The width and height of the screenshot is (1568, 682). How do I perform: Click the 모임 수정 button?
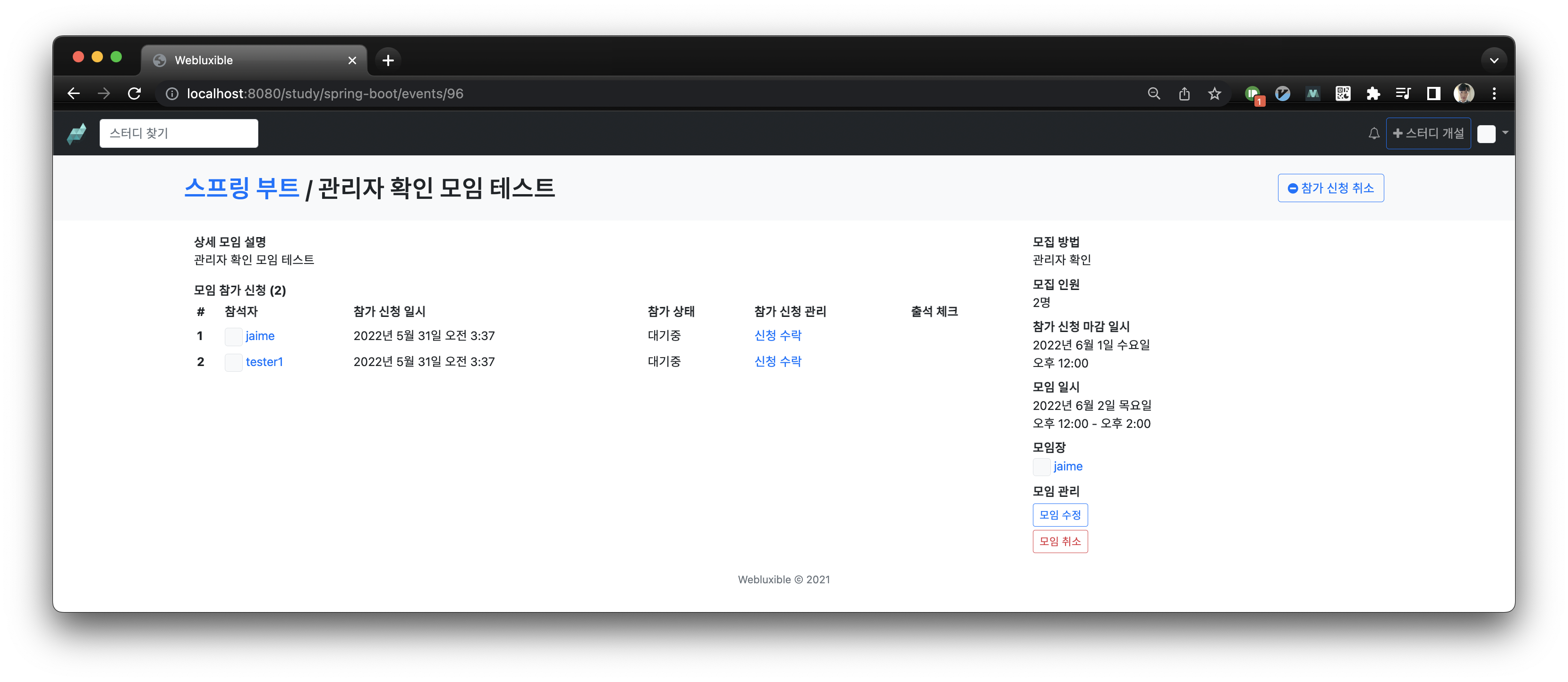point(1060,515)
